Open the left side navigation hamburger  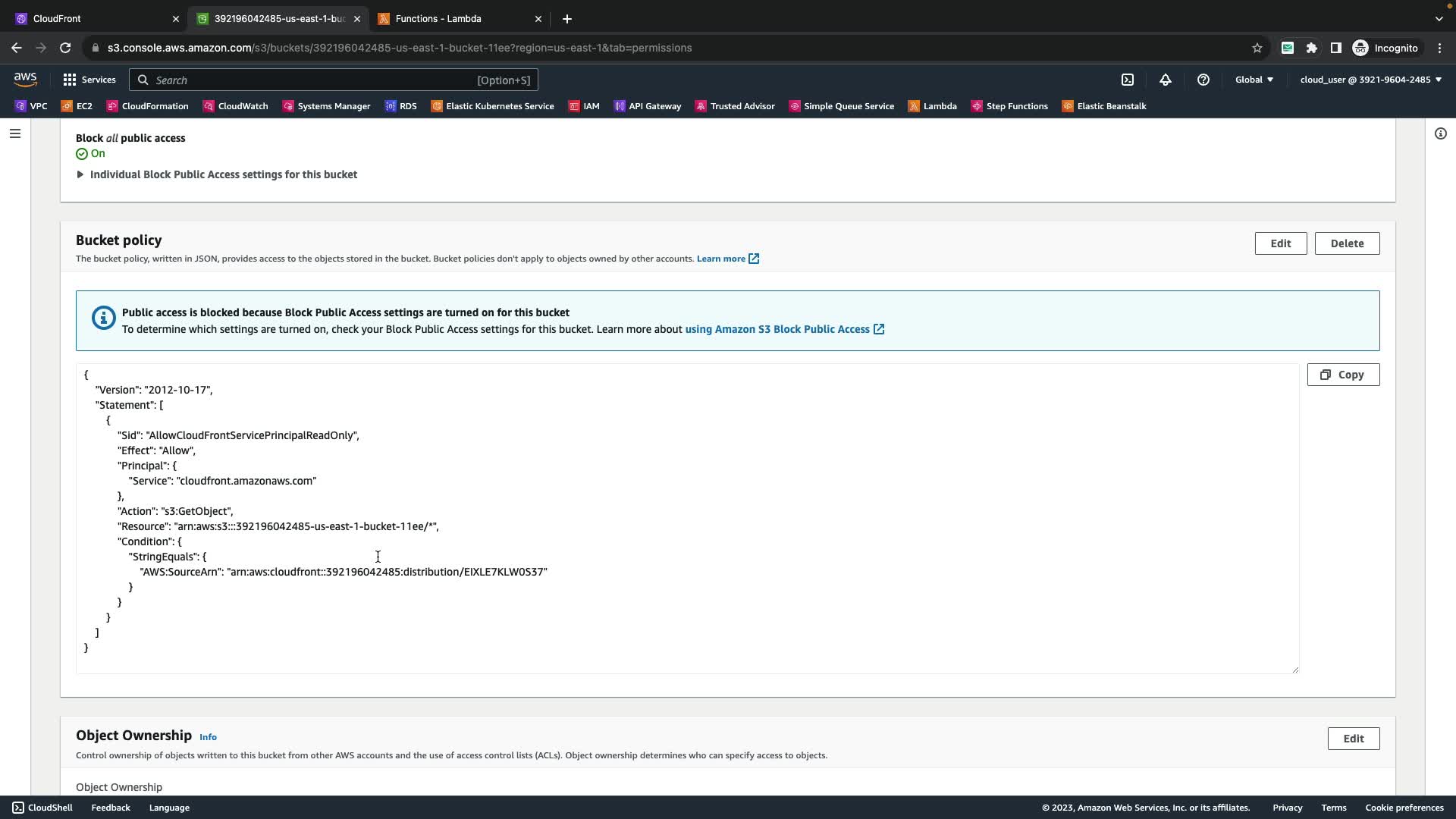(14, 133)
